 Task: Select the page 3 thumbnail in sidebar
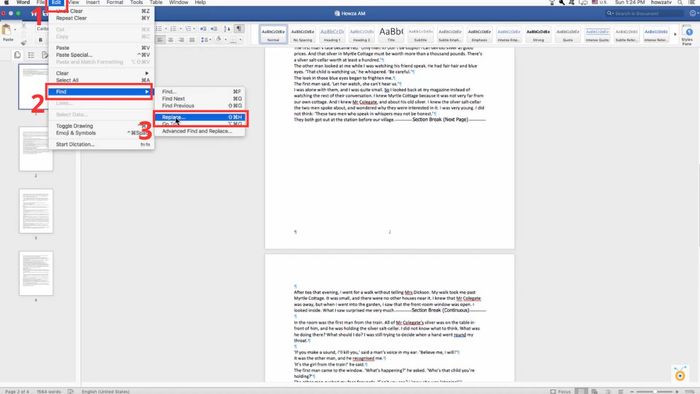click(36, 211)
